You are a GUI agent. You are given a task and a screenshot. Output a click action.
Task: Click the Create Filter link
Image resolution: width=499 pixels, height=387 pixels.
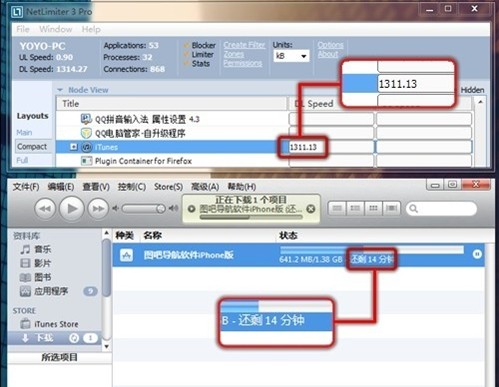tap(244, 45)
